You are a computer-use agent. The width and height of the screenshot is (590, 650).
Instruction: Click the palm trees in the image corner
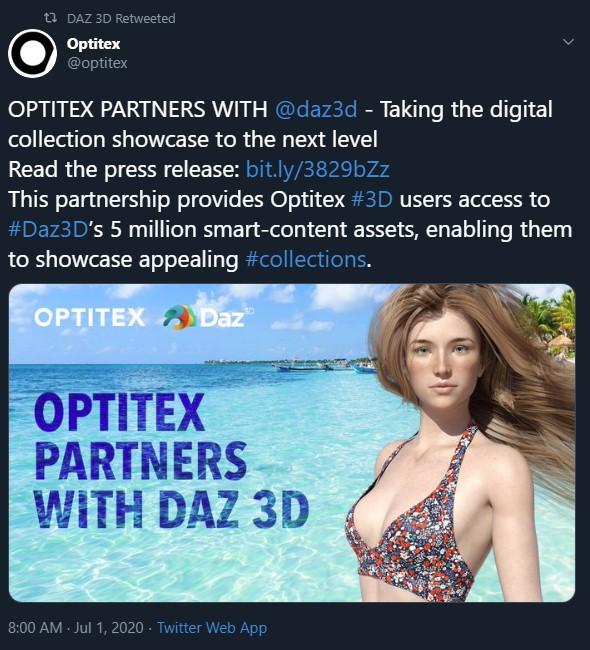[549, 321]
